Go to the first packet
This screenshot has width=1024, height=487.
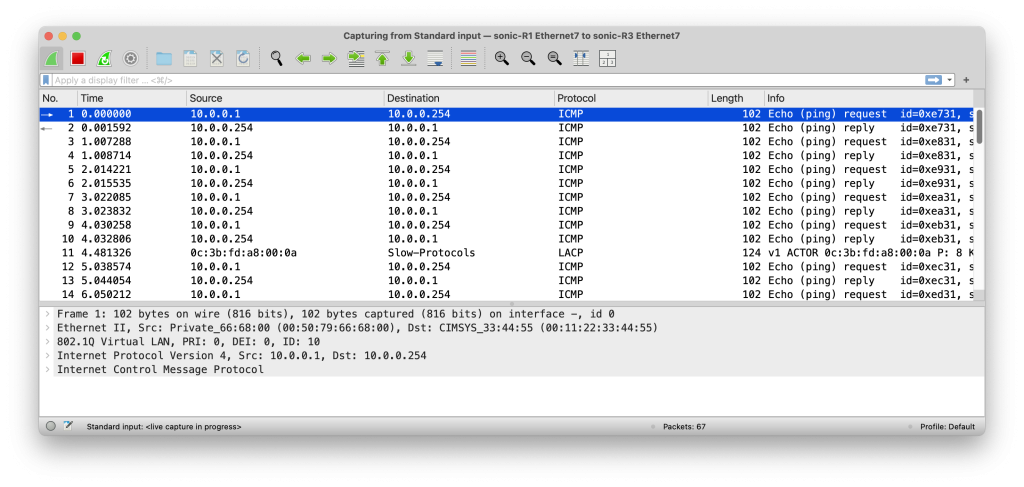[x=382, y=59]
